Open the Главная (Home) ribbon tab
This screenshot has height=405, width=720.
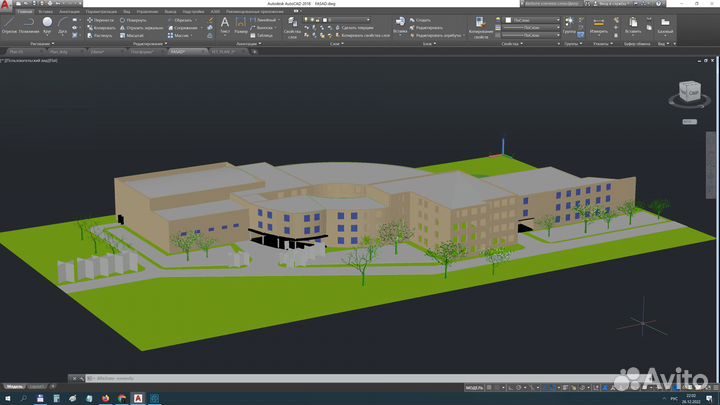(25, 11)
